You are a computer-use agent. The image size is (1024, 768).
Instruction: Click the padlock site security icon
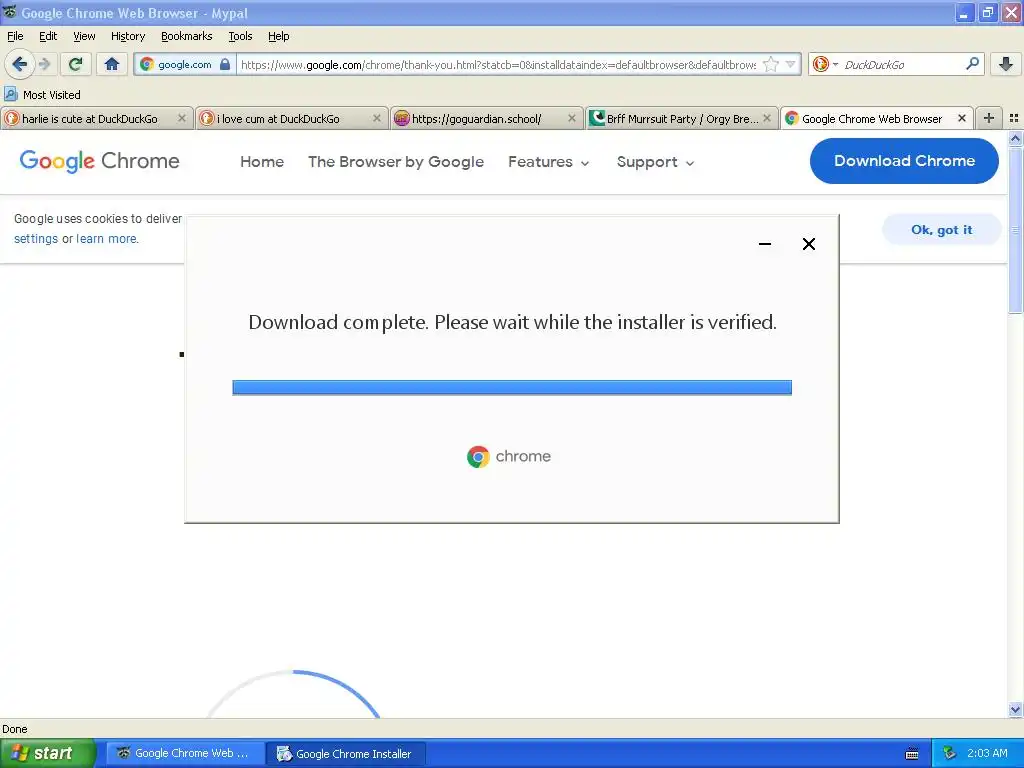pyautogui.click(x=225, y=64)
